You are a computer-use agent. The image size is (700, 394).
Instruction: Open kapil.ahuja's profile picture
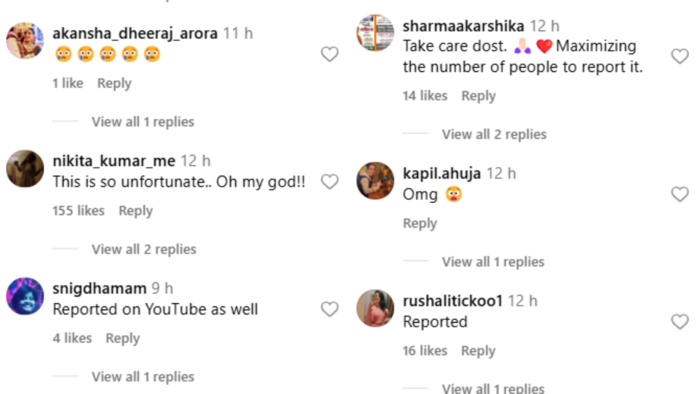(375, 181)
